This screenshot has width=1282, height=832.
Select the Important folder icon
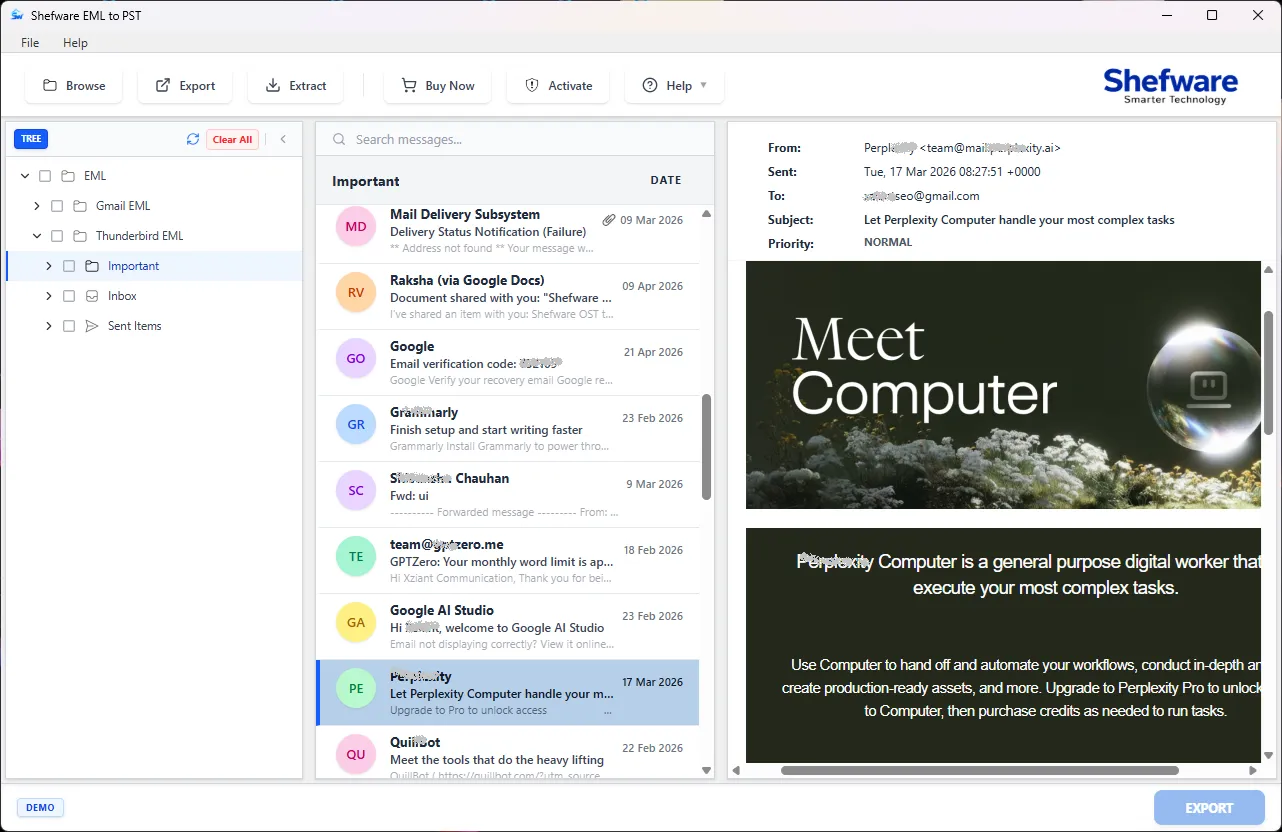(x=92, y=266)
